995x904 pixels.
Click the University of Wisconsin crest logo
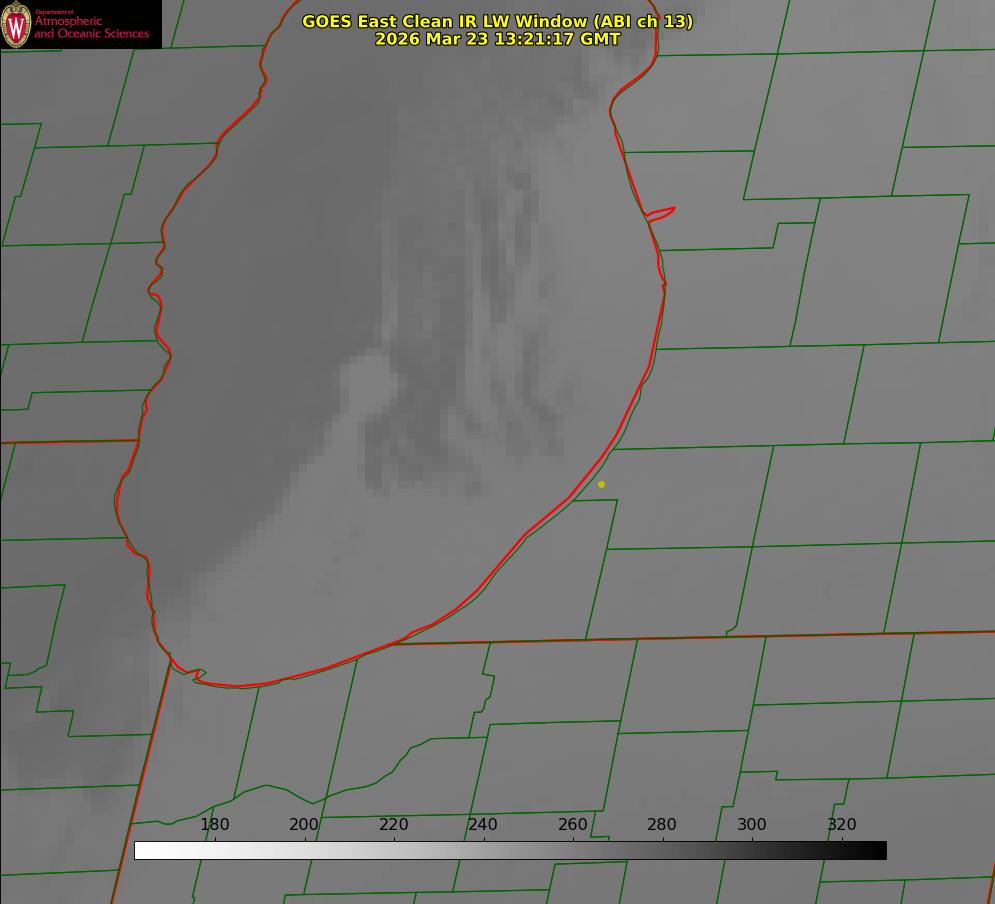coord(16,24)
